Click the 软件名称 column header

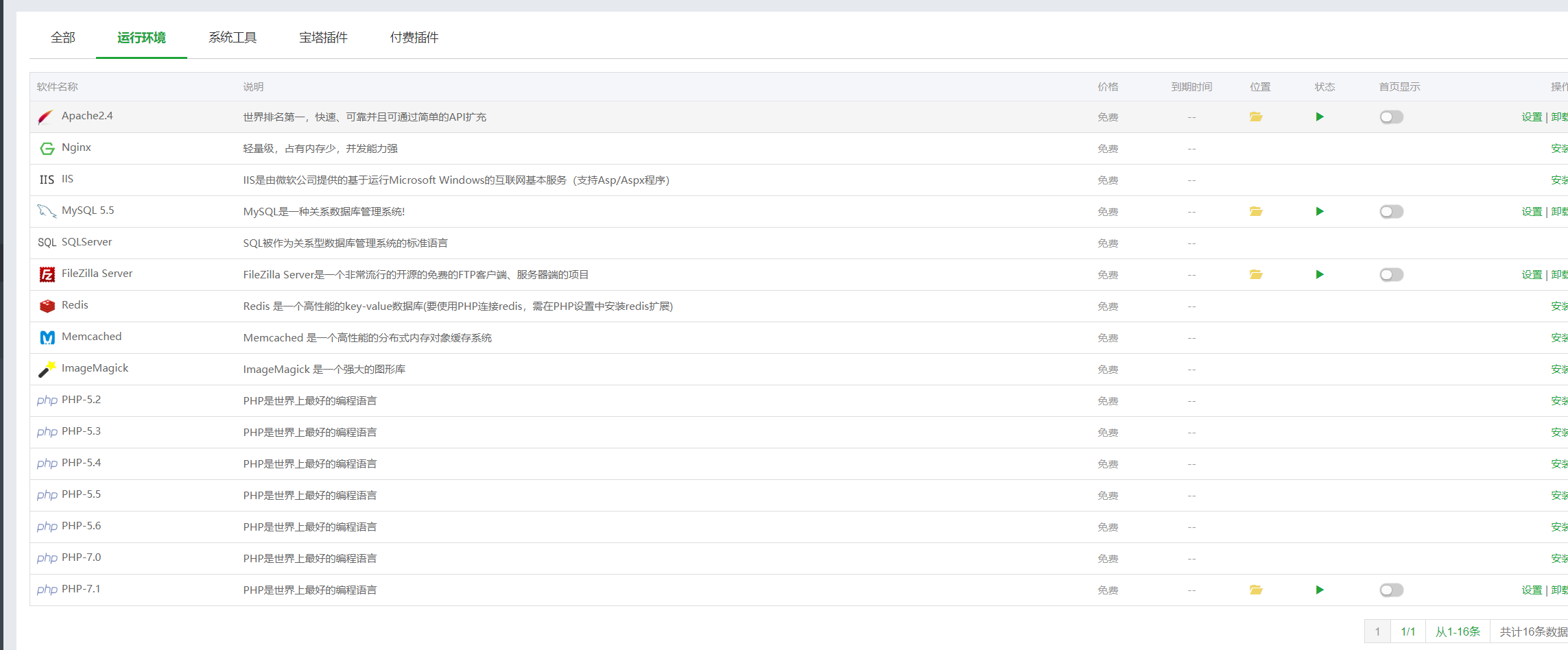click(x=58, y=87)
